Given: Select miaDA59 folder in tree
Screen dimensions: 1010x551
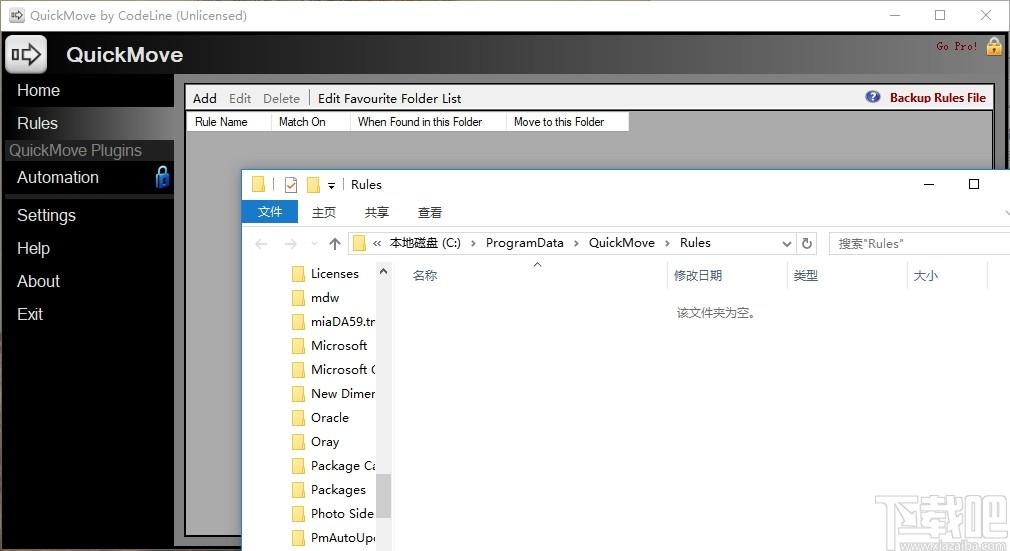Looking at the screenshot, I should (333, 322).
